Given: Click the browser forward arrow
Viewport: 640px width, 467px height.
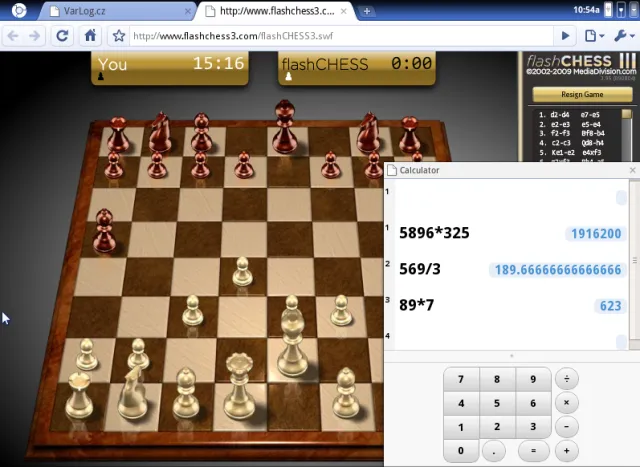Looking at the screenshot, I should tap(35, 36).
